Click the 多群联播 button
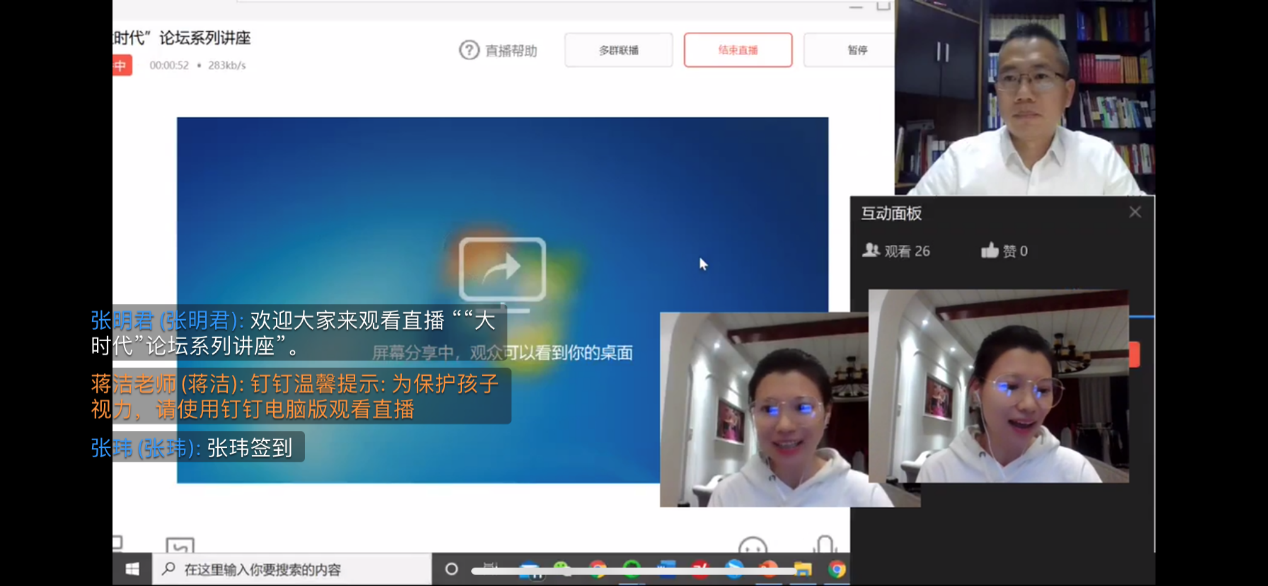Viewport: 1268px width, 586px height. click(x=618, y=50)
